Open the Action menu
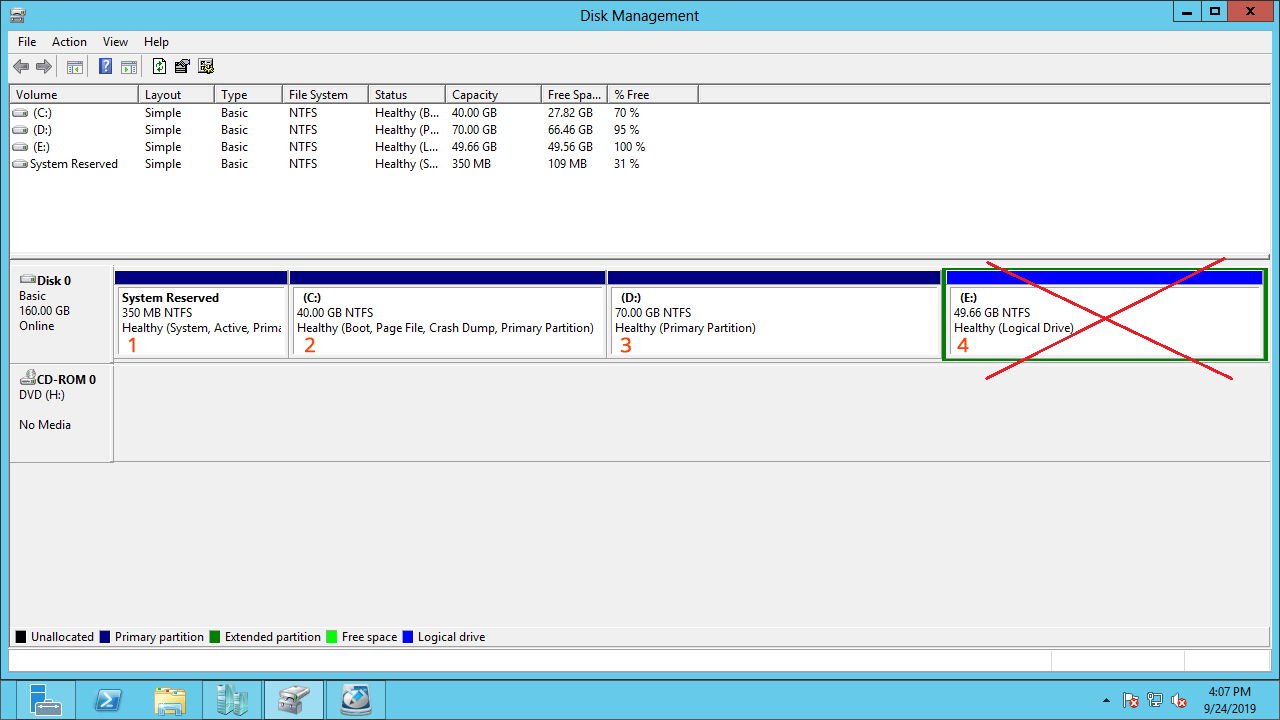This screenshot has height=720, width=1280. point(69,42)
